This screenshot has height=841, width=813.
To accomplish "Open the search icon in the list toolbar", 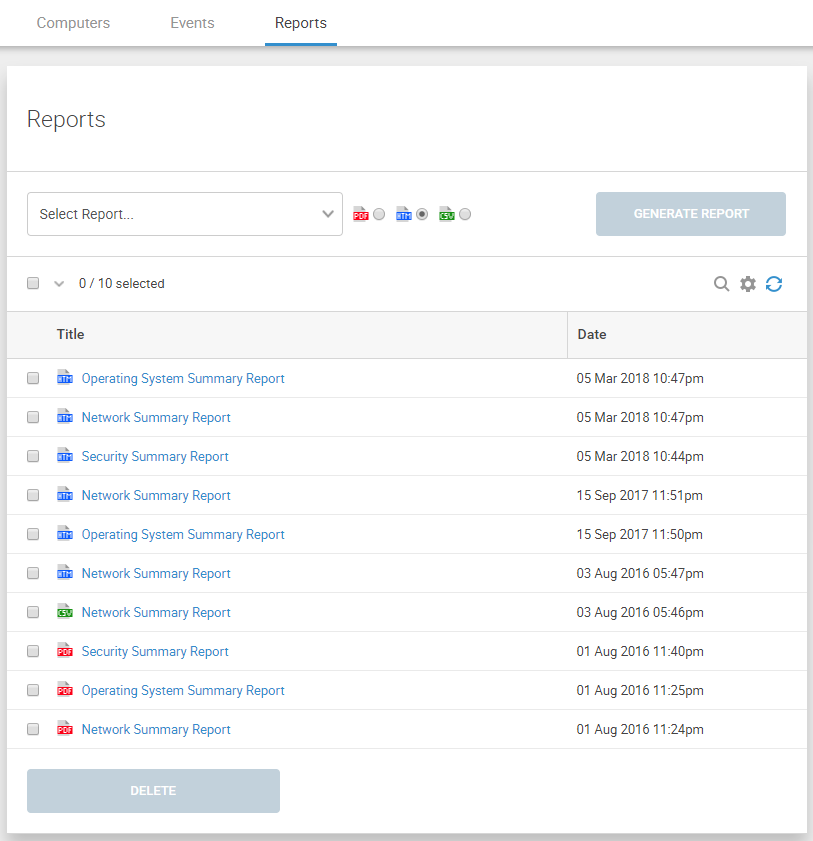I will tap(721, 284).
